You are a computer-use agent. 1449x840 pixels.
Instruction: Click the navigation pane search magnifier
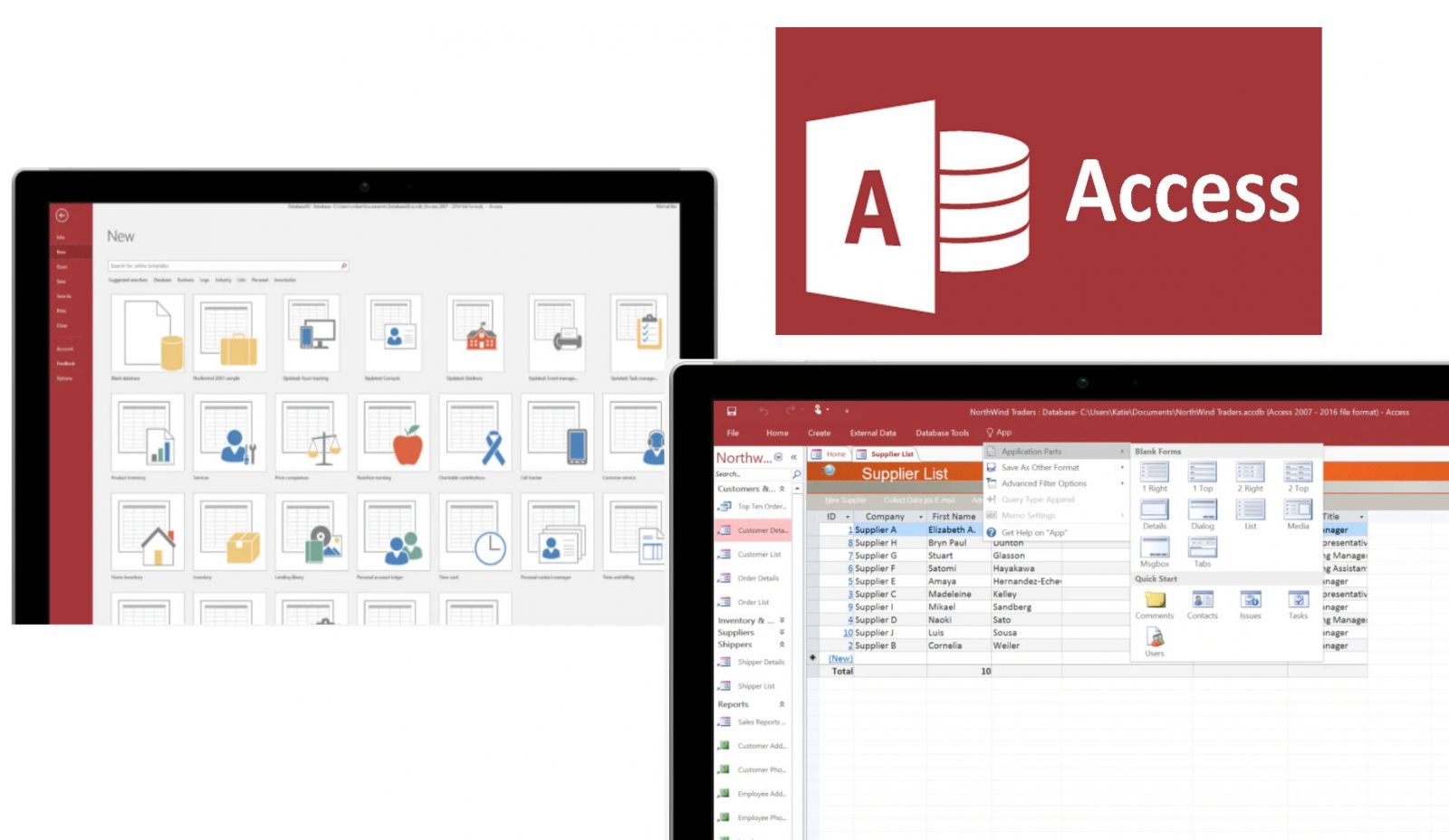(x=797, y=474)
